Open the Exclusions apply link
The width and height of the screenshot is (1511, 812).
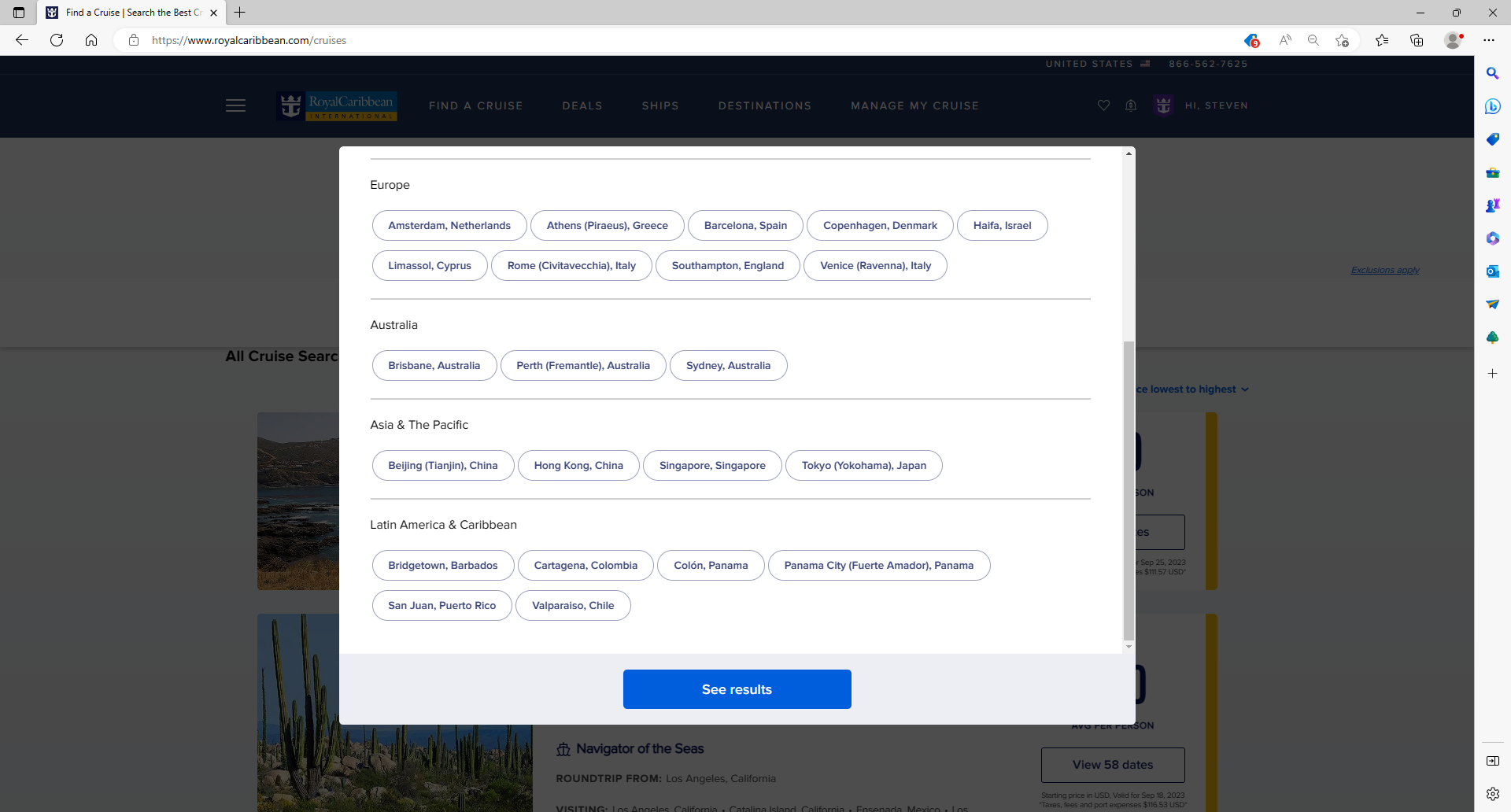click(x=1385, y=270)
